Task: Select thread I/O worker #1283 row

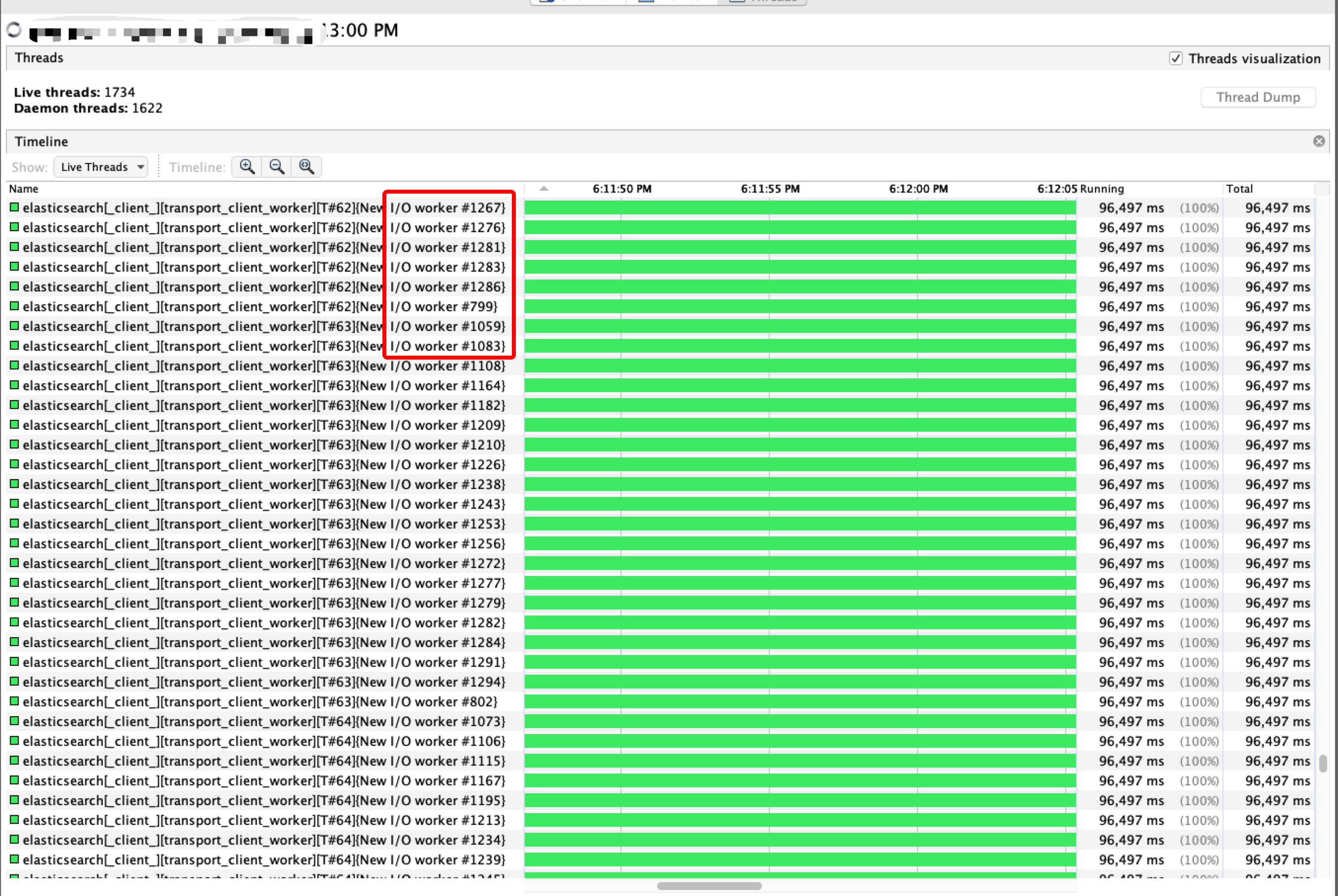Action: tap(661, 267)
